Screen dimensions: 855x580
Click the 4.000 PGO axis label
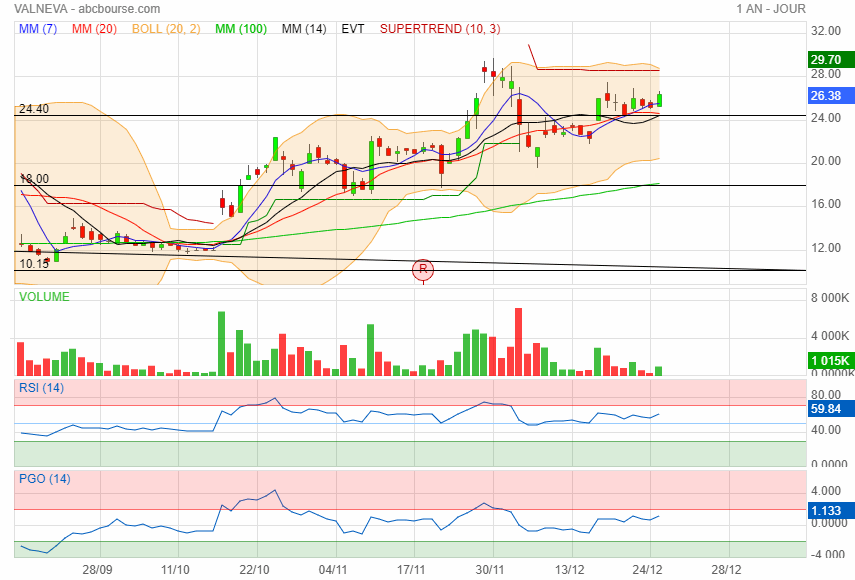[x=826, y=491]
